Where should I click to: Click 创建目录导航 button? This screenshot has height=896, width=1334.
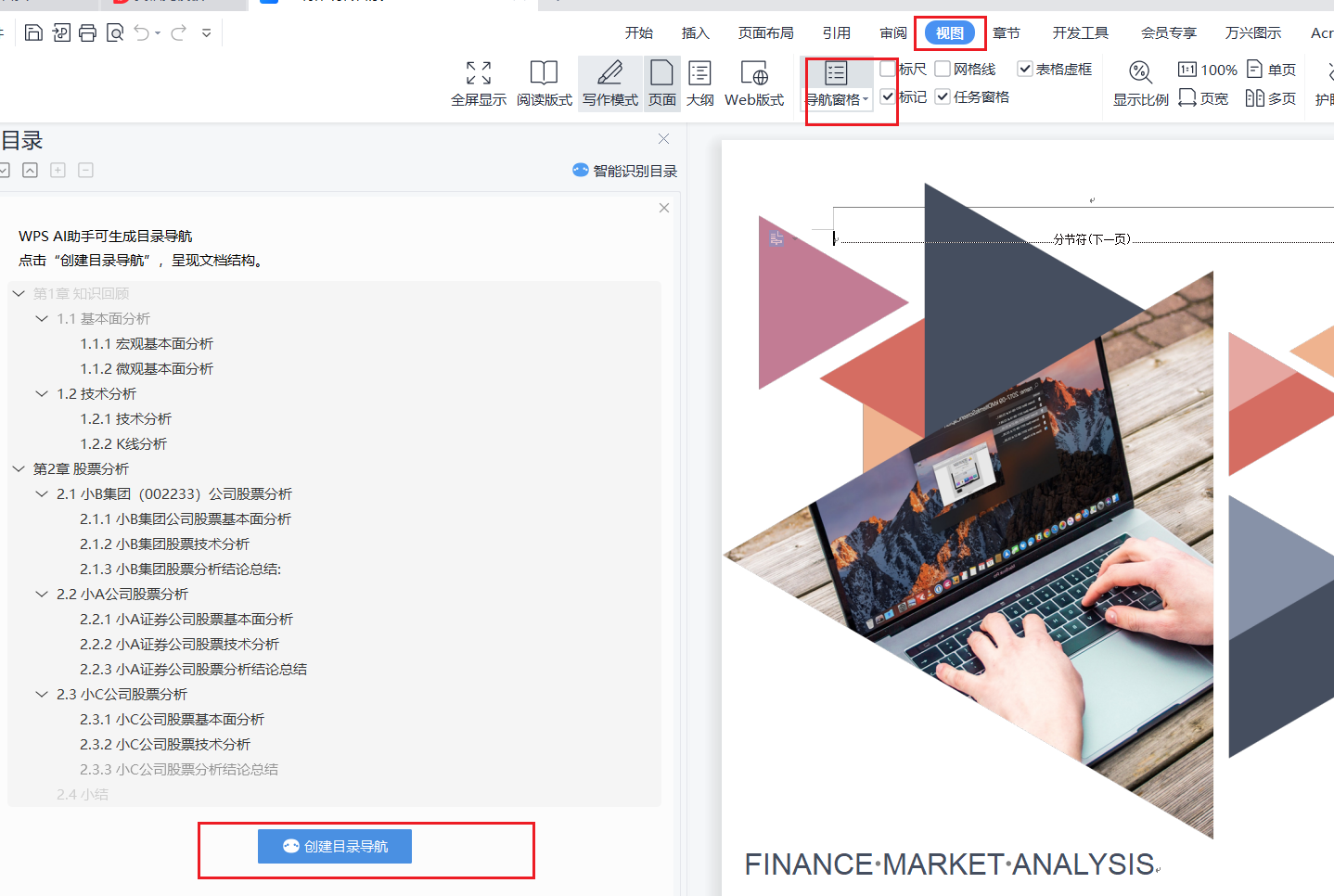pyautogui.click(x=335, y=846)
